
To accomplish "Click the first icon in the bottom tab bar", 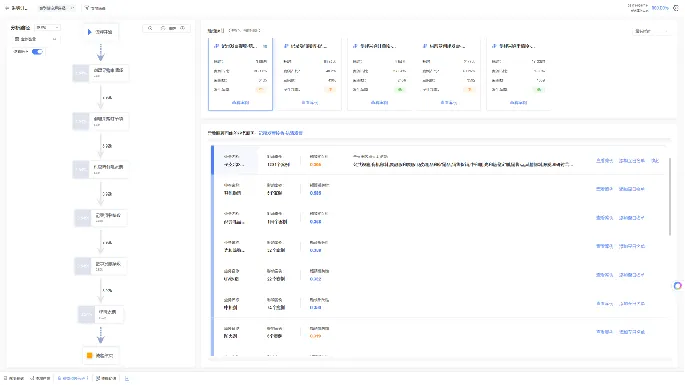I will pyautogui.click(x=6, y=378).
